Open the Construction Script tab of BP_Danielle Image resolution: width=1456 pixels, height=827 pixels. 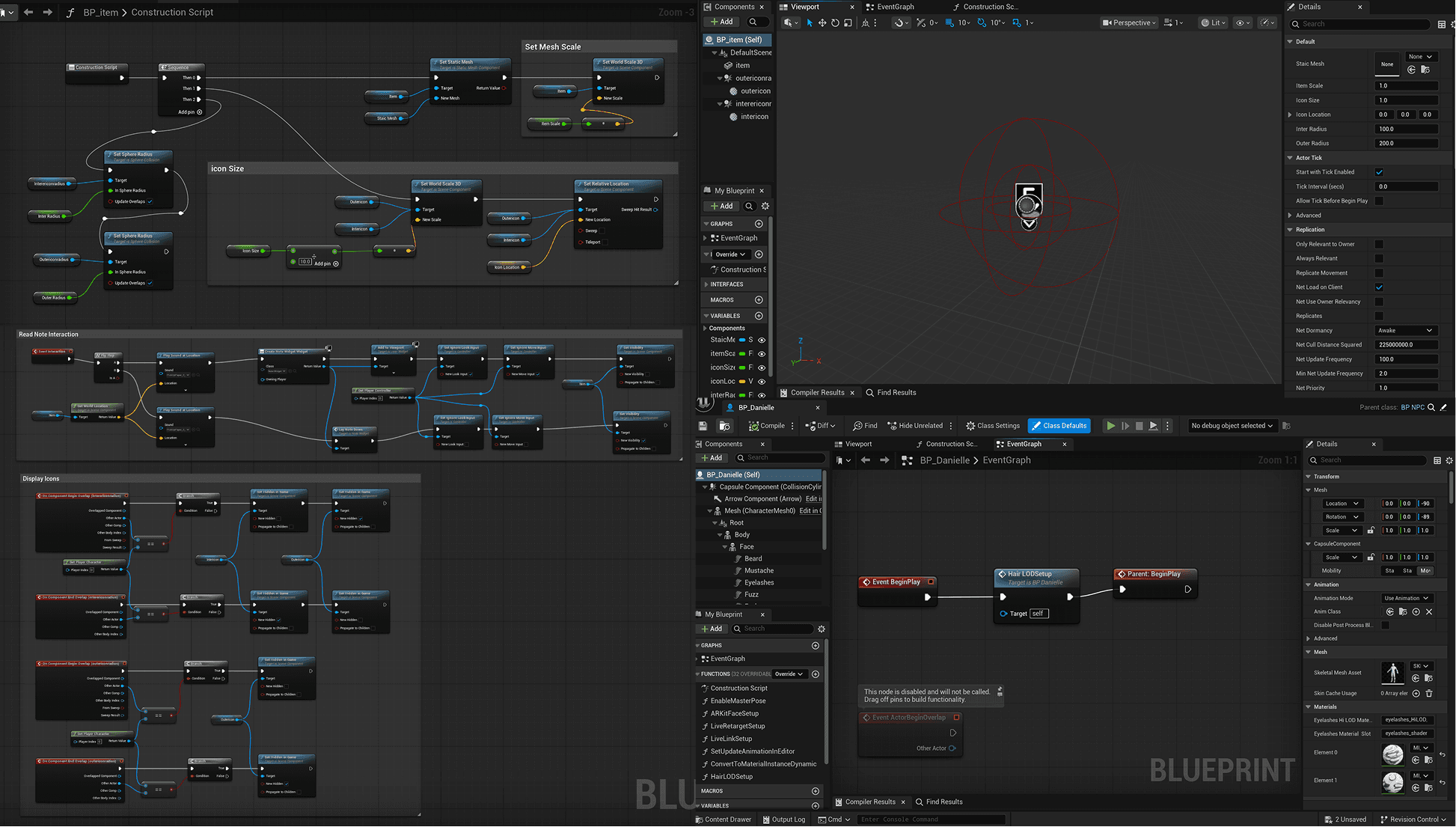pos(950,444)
